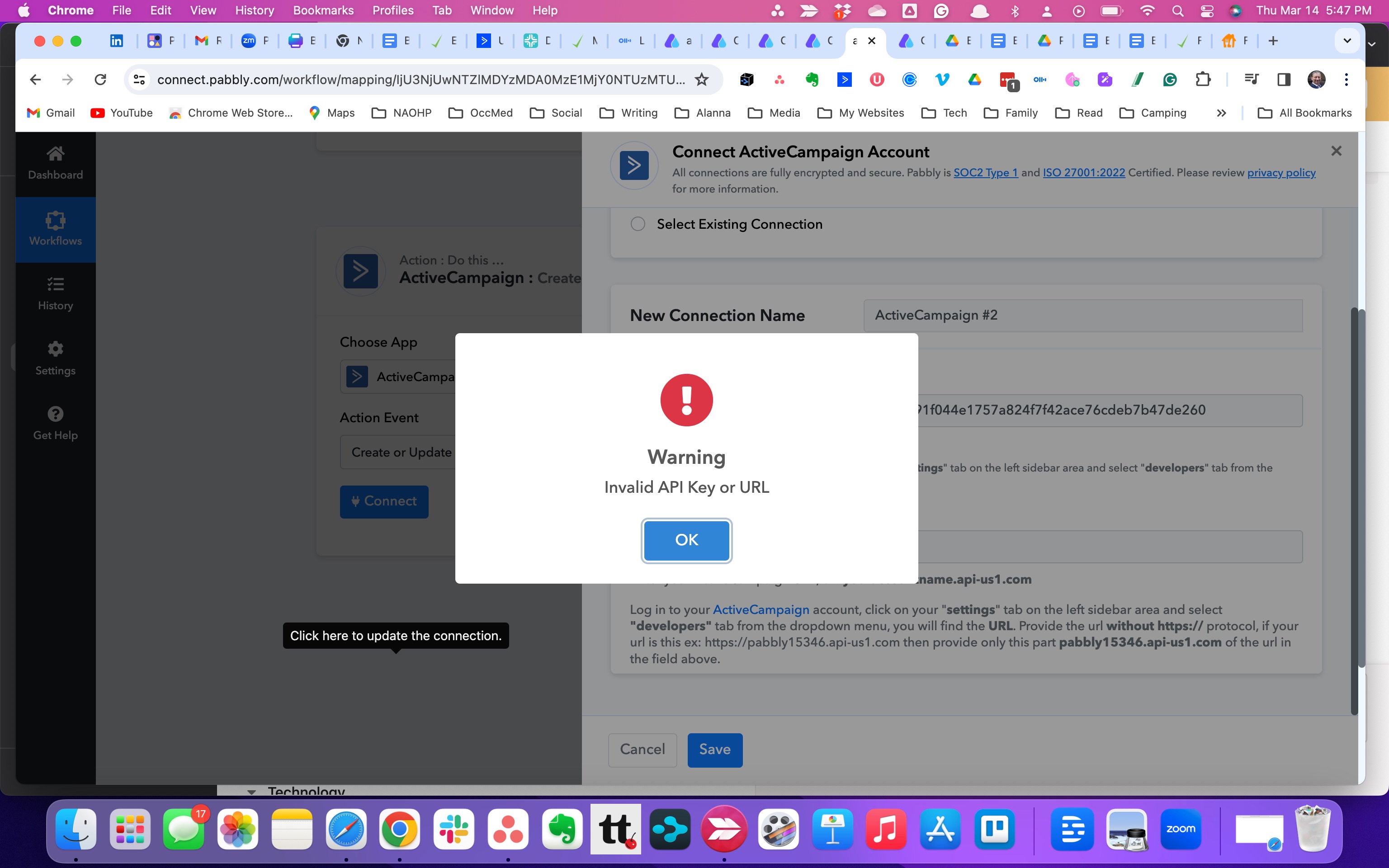Open the Chrome tab search dropdown
Image resolution: width=1389 pixels, height=868 pixels.
tap(1347, 41)
